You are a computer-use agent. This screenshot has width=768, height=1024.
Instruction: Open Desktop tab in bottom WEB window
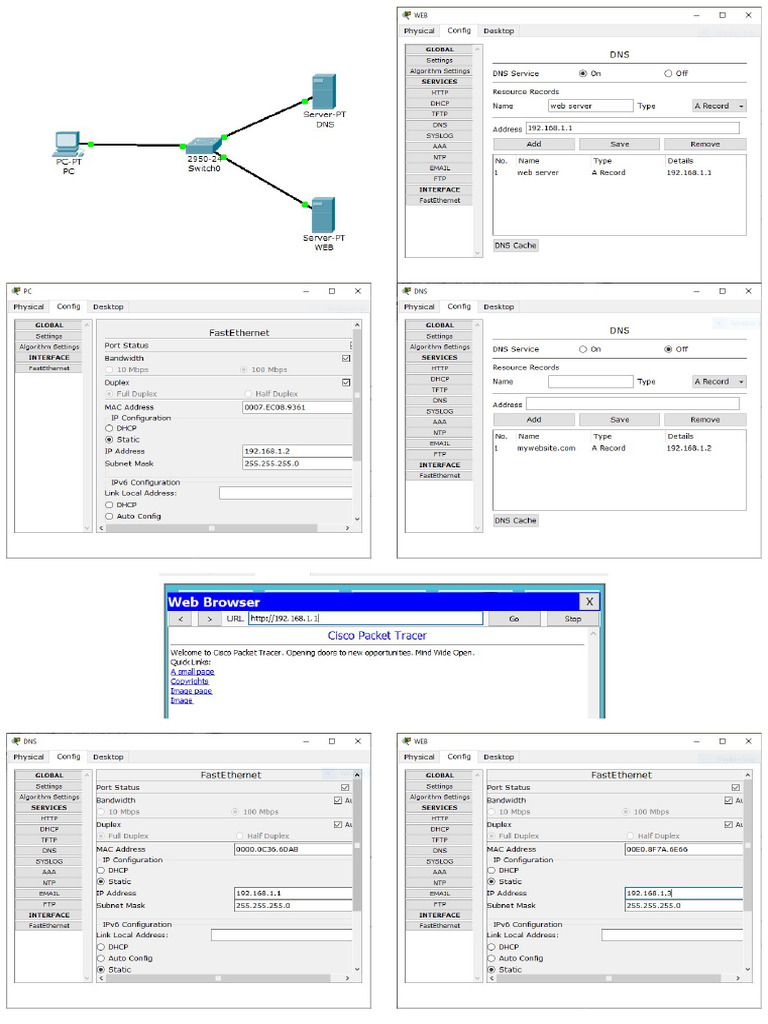[x=499, y=757]
